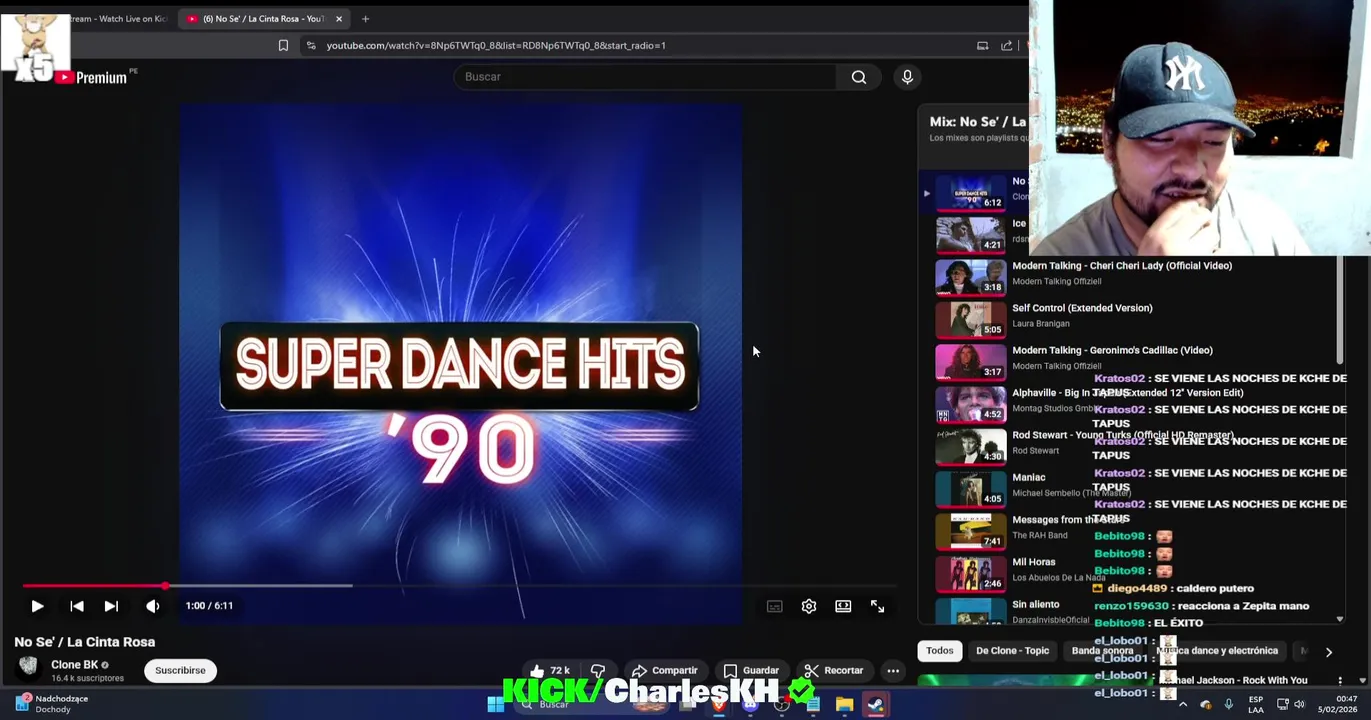This screenshot has height=720, width=1371.
Task: Start voice search with microphone
Action: (x=907, y=77)
